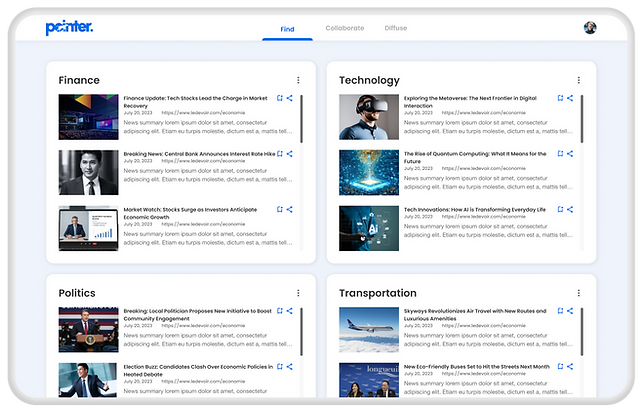This screenshot has height=412, width=643.
Task: Open Technology card options menu
Action: pos(579,80)
